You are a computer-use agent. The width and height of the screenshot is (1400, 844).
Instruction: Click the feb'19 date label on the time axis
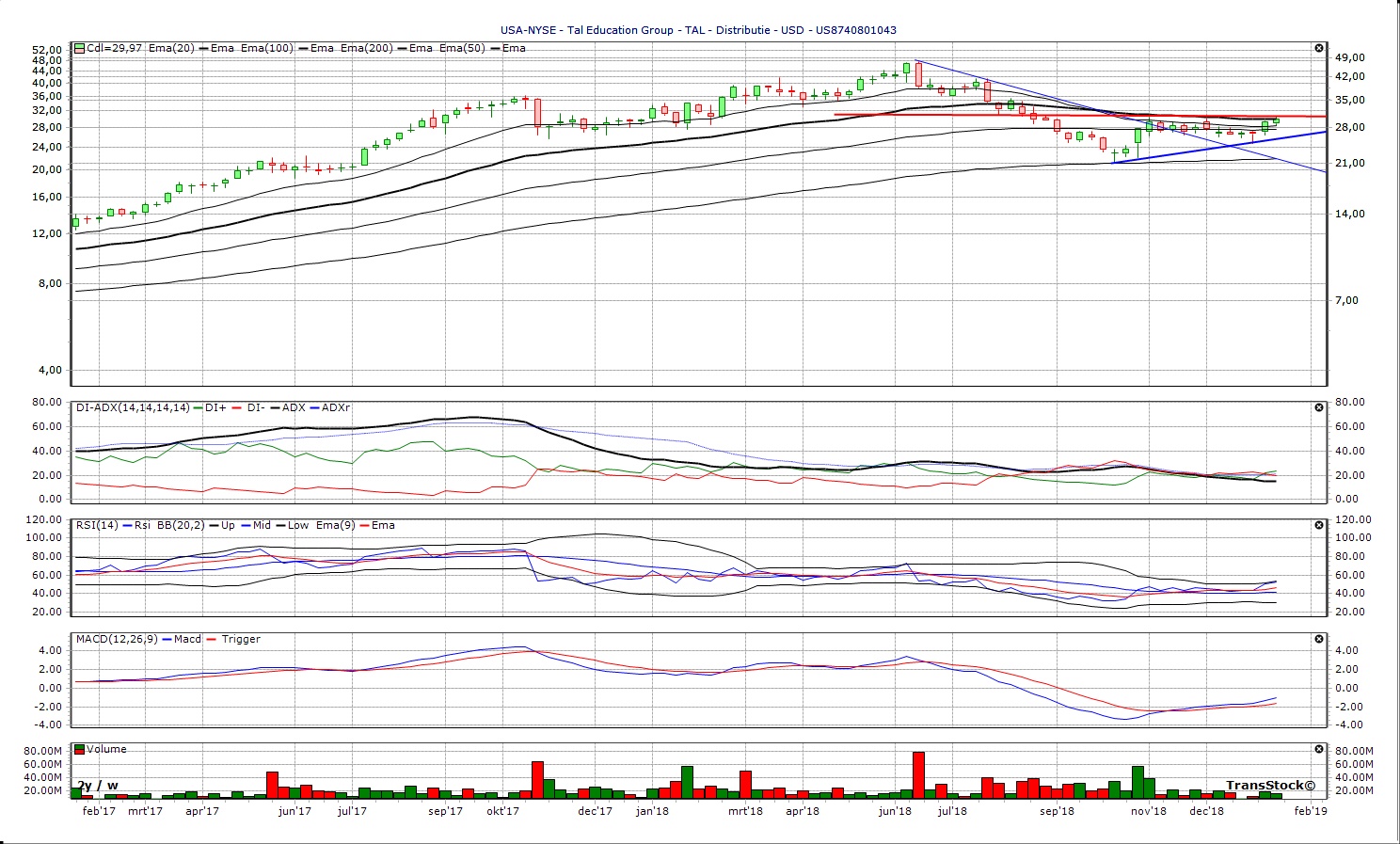pos(1311,810)
